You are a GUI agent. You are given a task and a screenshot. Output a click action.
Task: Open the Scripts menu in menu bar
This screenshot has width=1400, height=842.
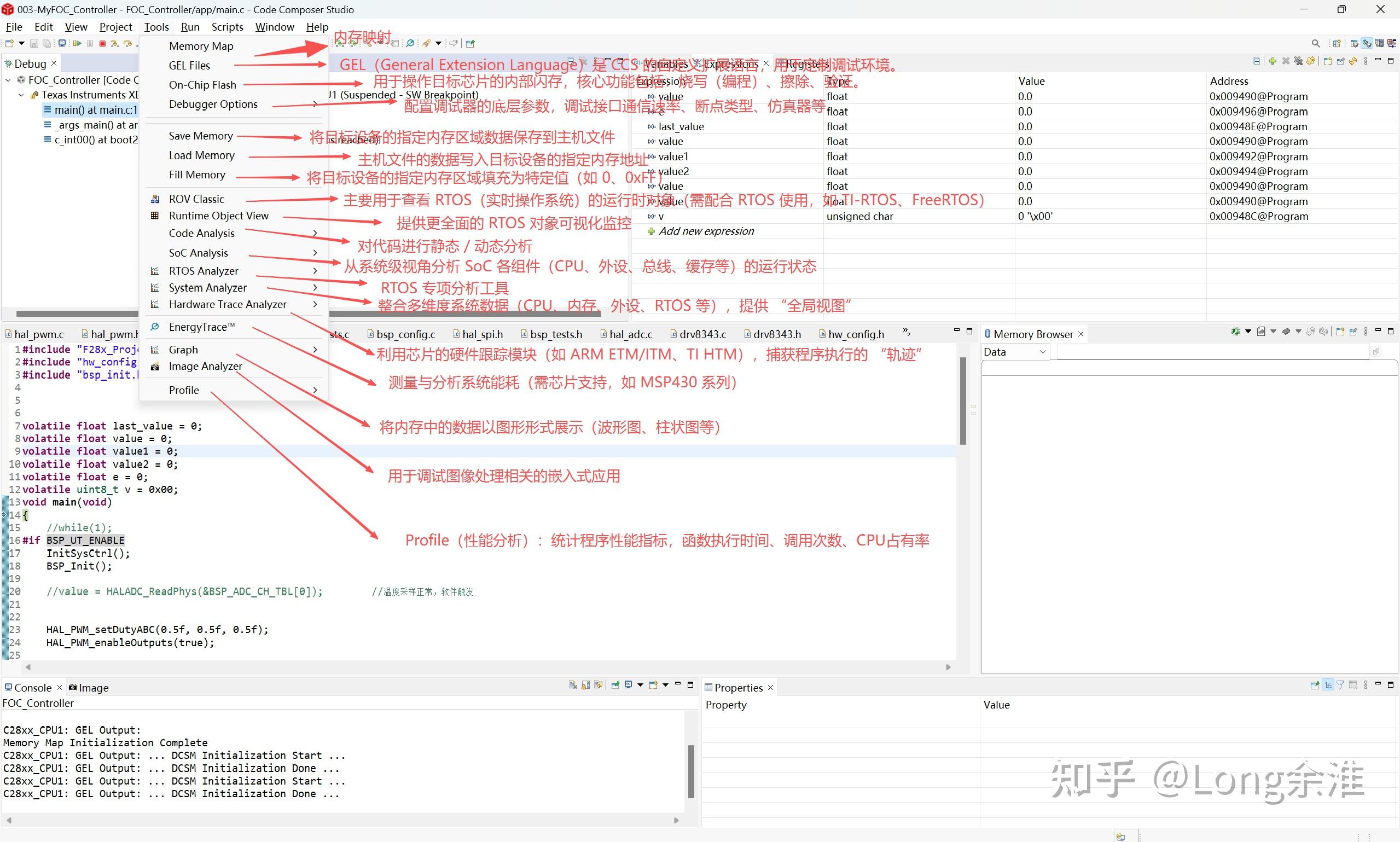pyautogui.click(x=227, y=27)
